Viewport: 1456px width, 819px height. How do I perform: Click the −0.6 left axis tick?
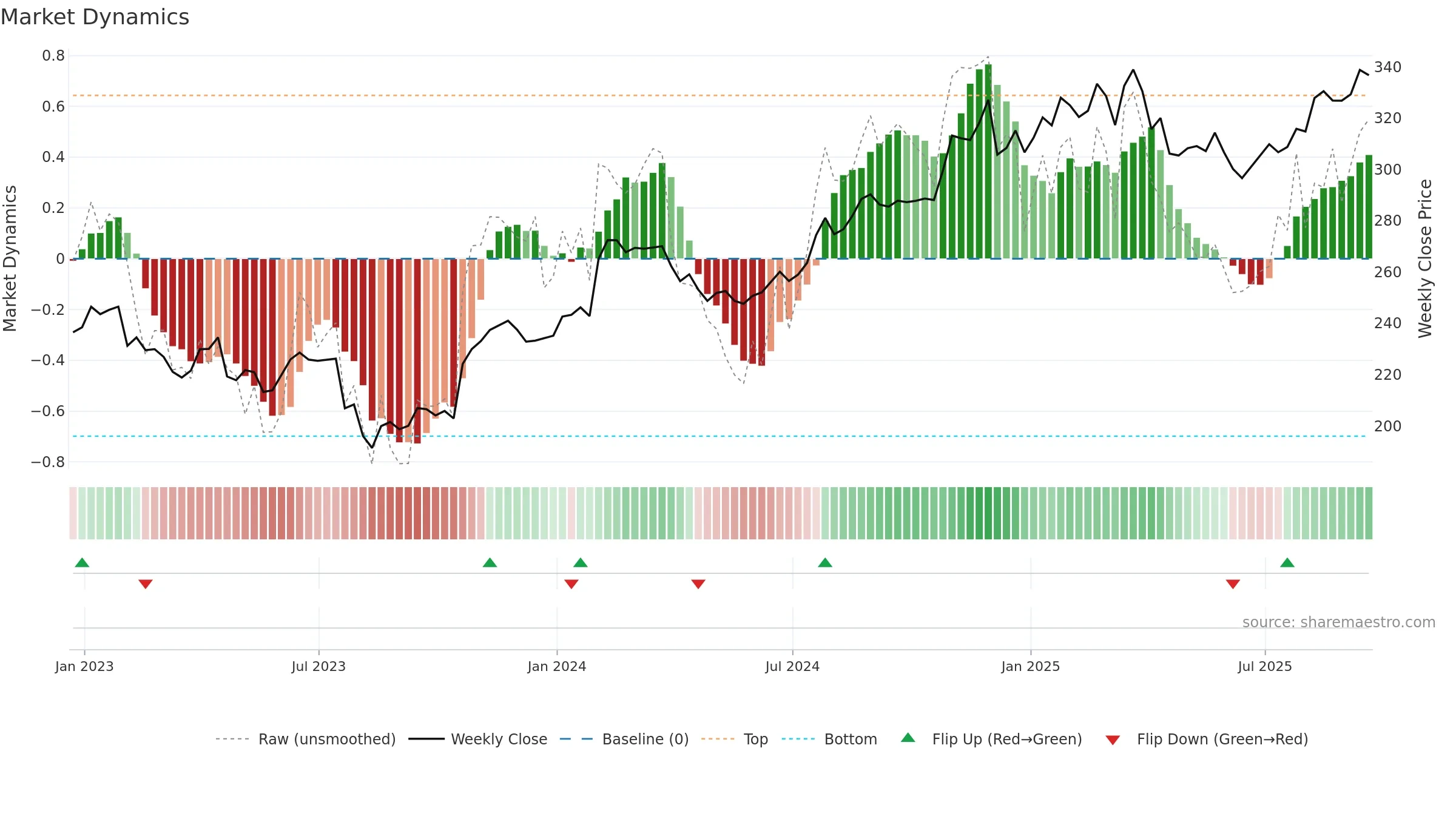tap(48, 411)
